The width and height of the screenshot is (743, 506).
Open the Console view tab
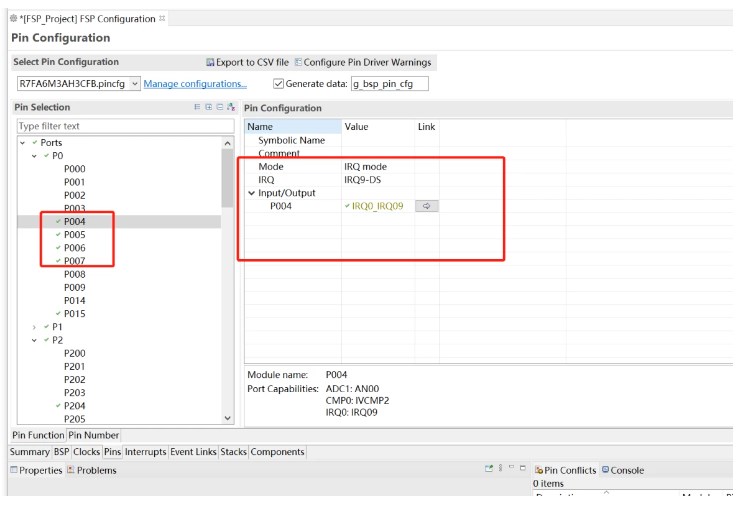623,470
